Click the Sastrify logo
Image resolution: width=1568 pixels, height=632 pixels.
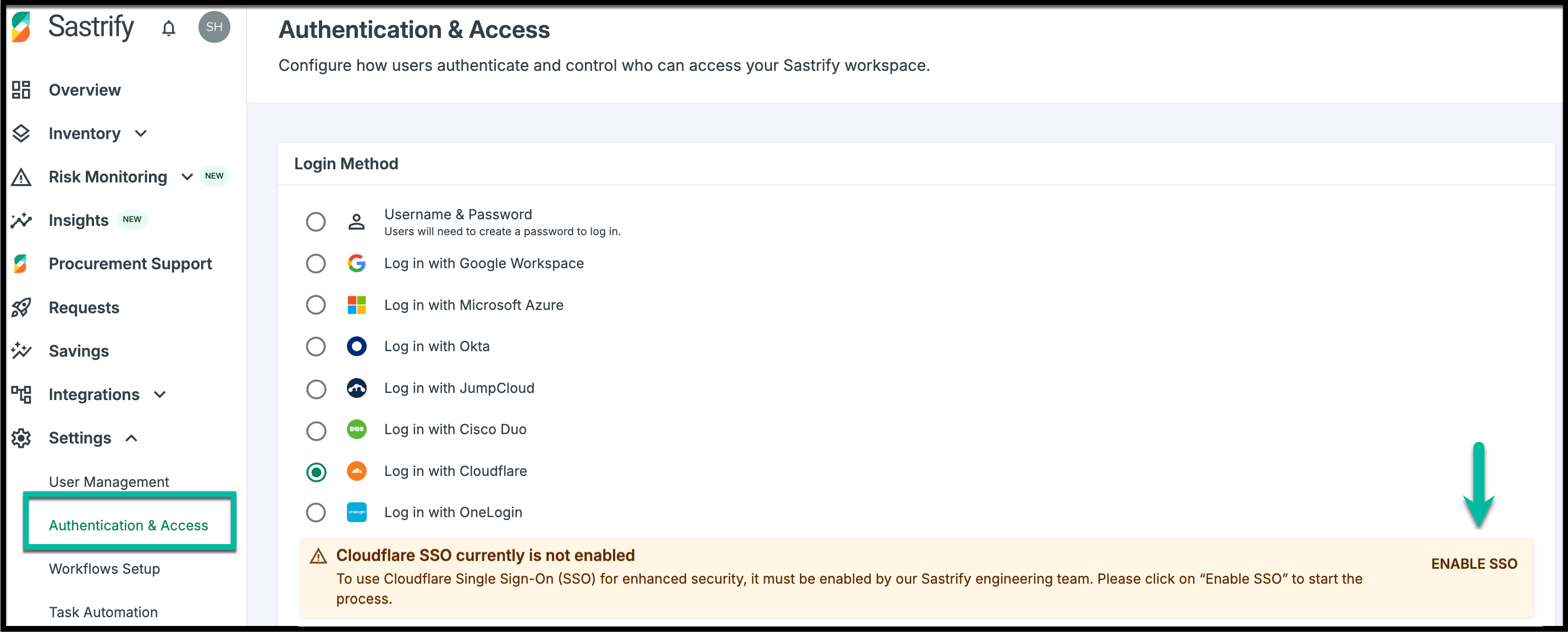tap(73, 27)
